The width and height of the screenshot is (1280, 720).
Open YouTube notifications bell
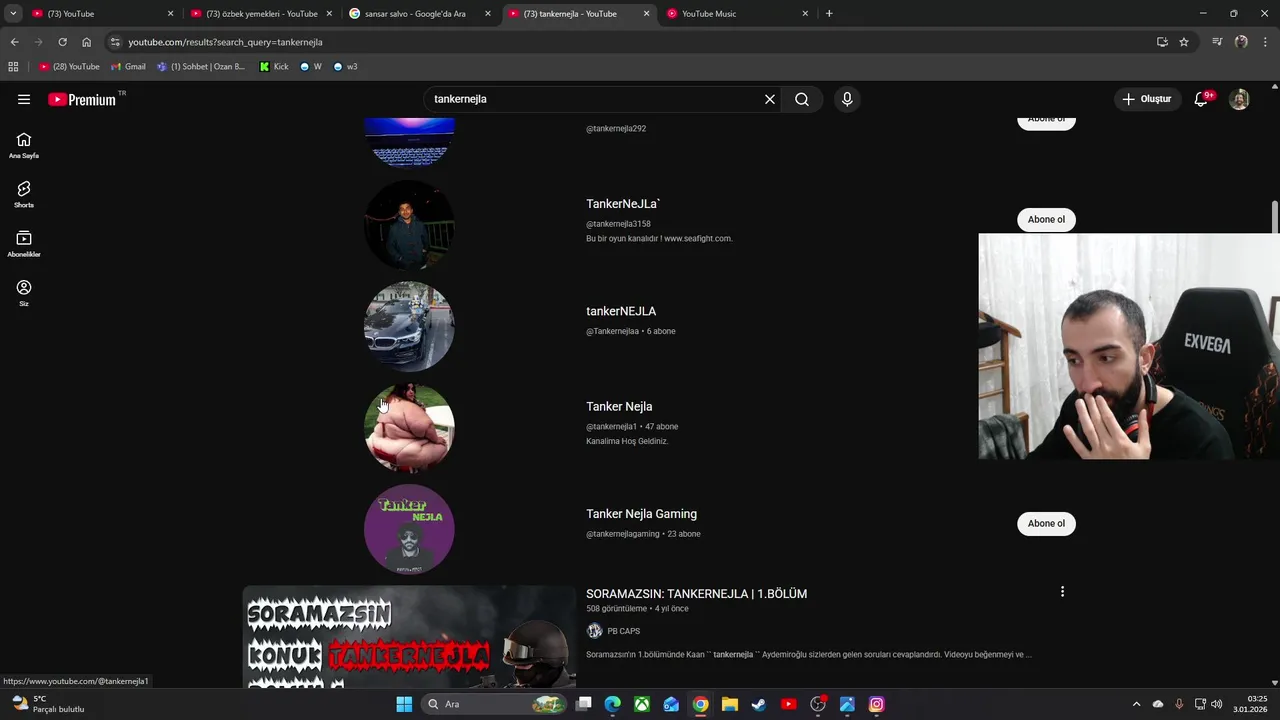[x=1201, y=99]
